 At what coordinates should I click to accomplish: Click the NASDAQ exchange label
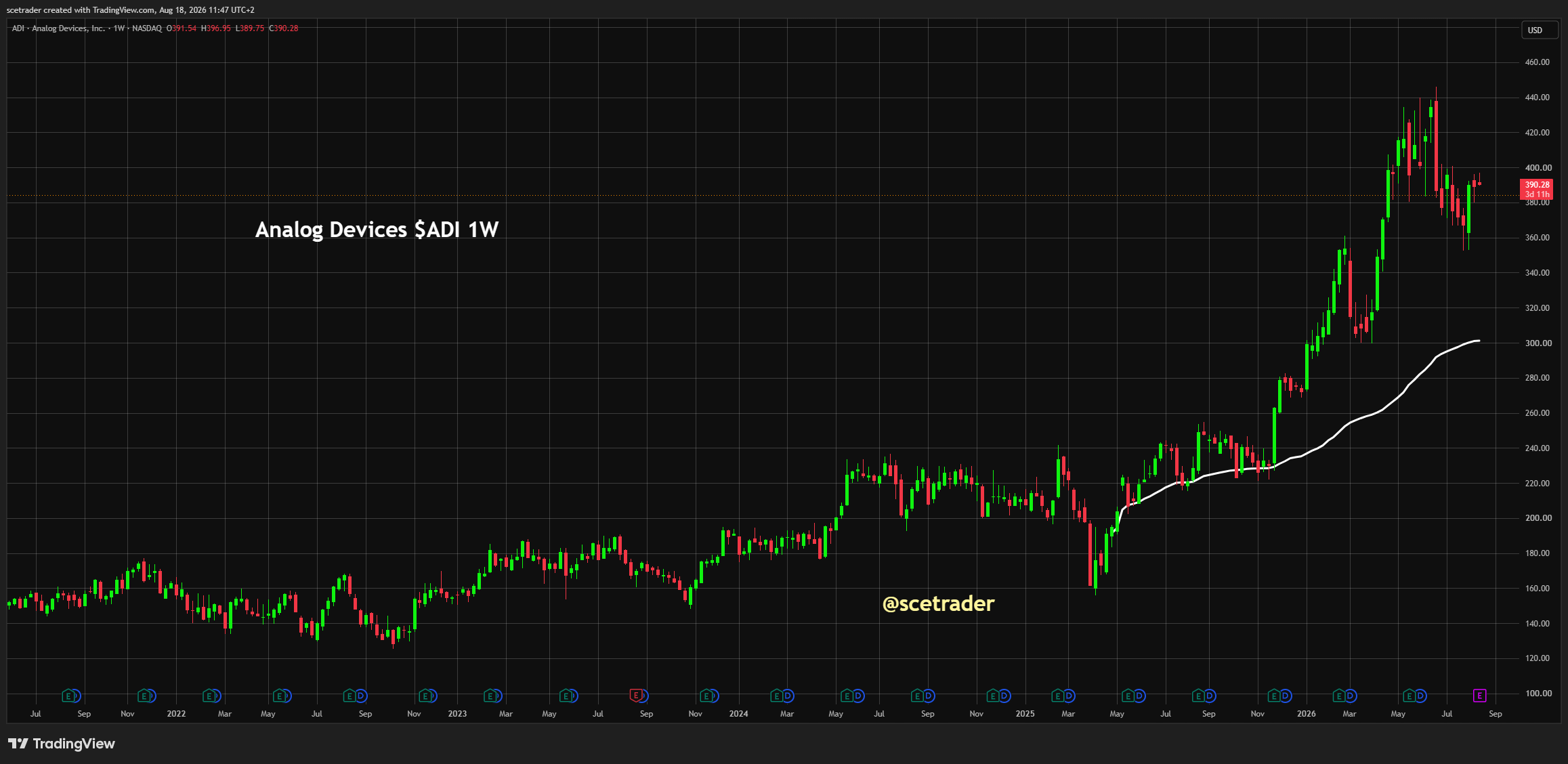147,28
